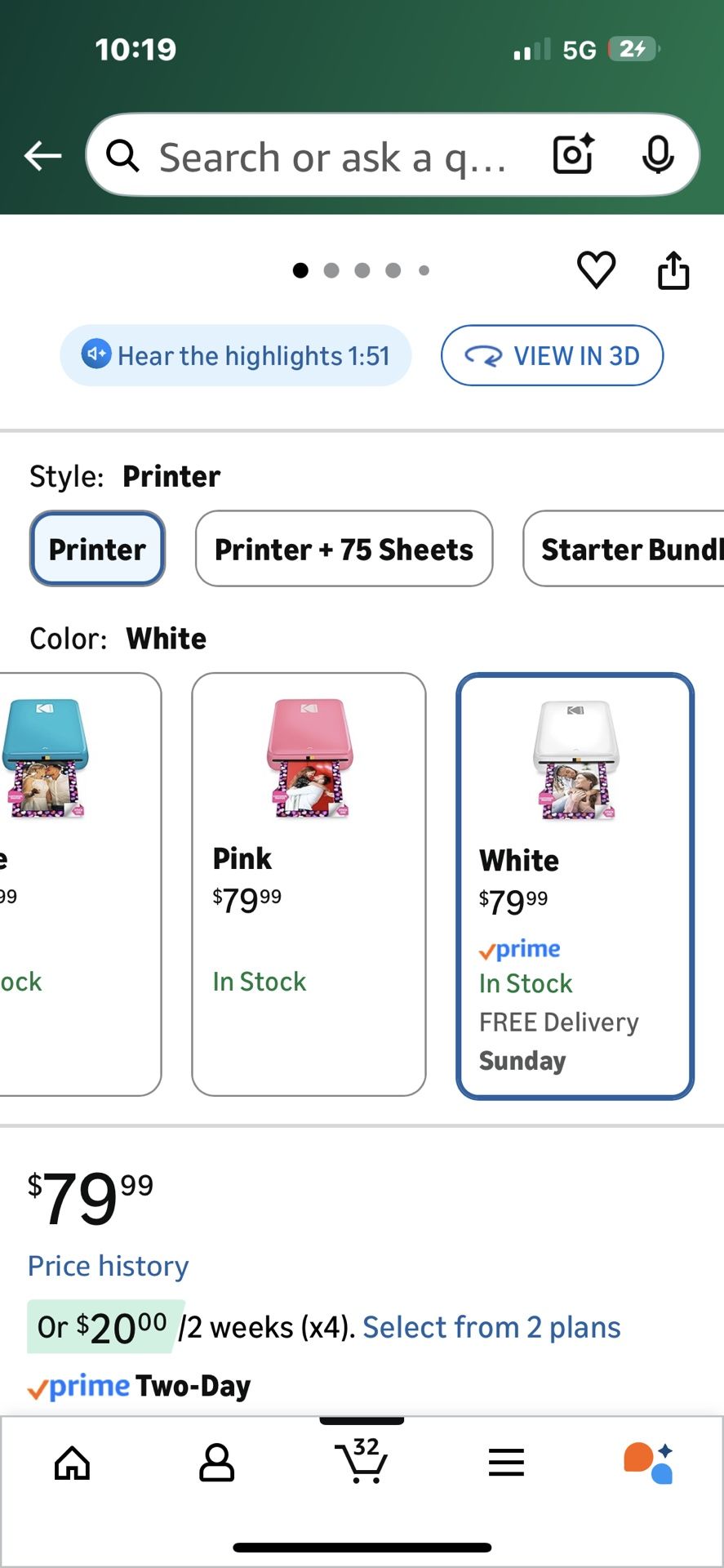This screenshot has width=724, height=1568.
Task: Tap the share icon
Action: (673, 270)
